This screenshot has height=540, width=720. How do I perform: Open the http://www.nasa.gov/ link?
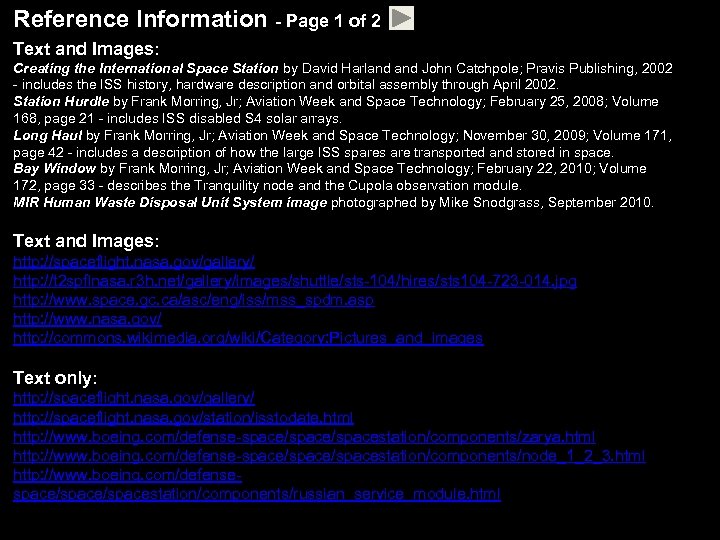[x=87, y=319]
